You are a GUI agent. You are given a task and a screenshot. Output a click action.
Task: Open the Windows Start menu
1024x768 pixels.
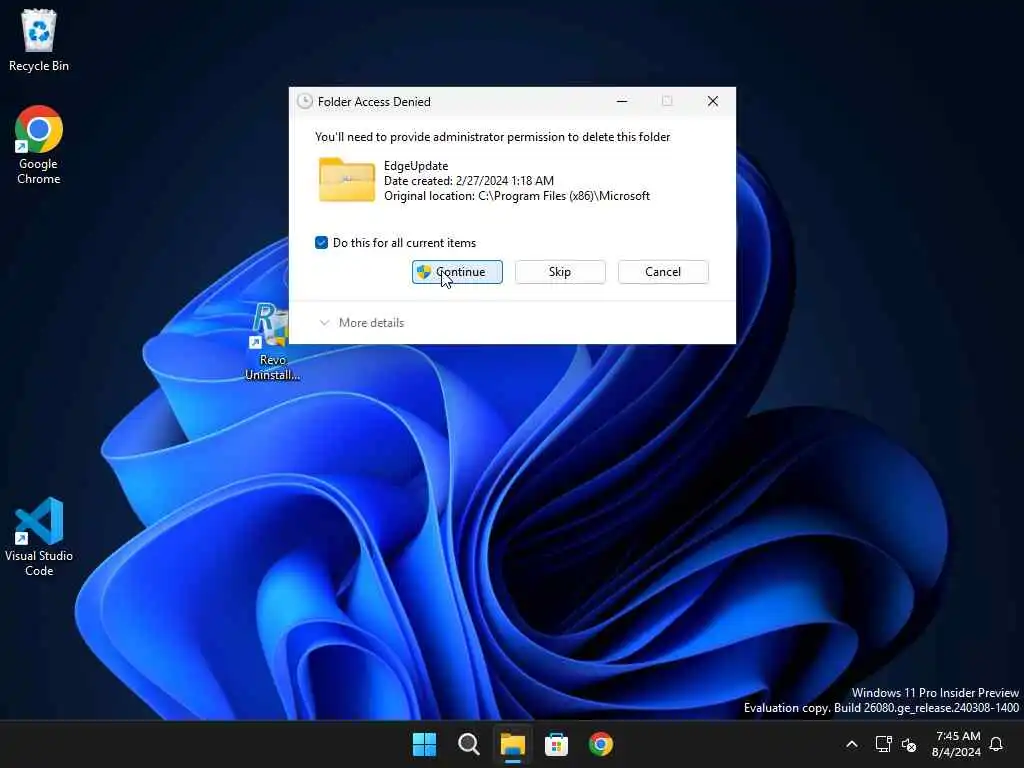coord(424,744)
